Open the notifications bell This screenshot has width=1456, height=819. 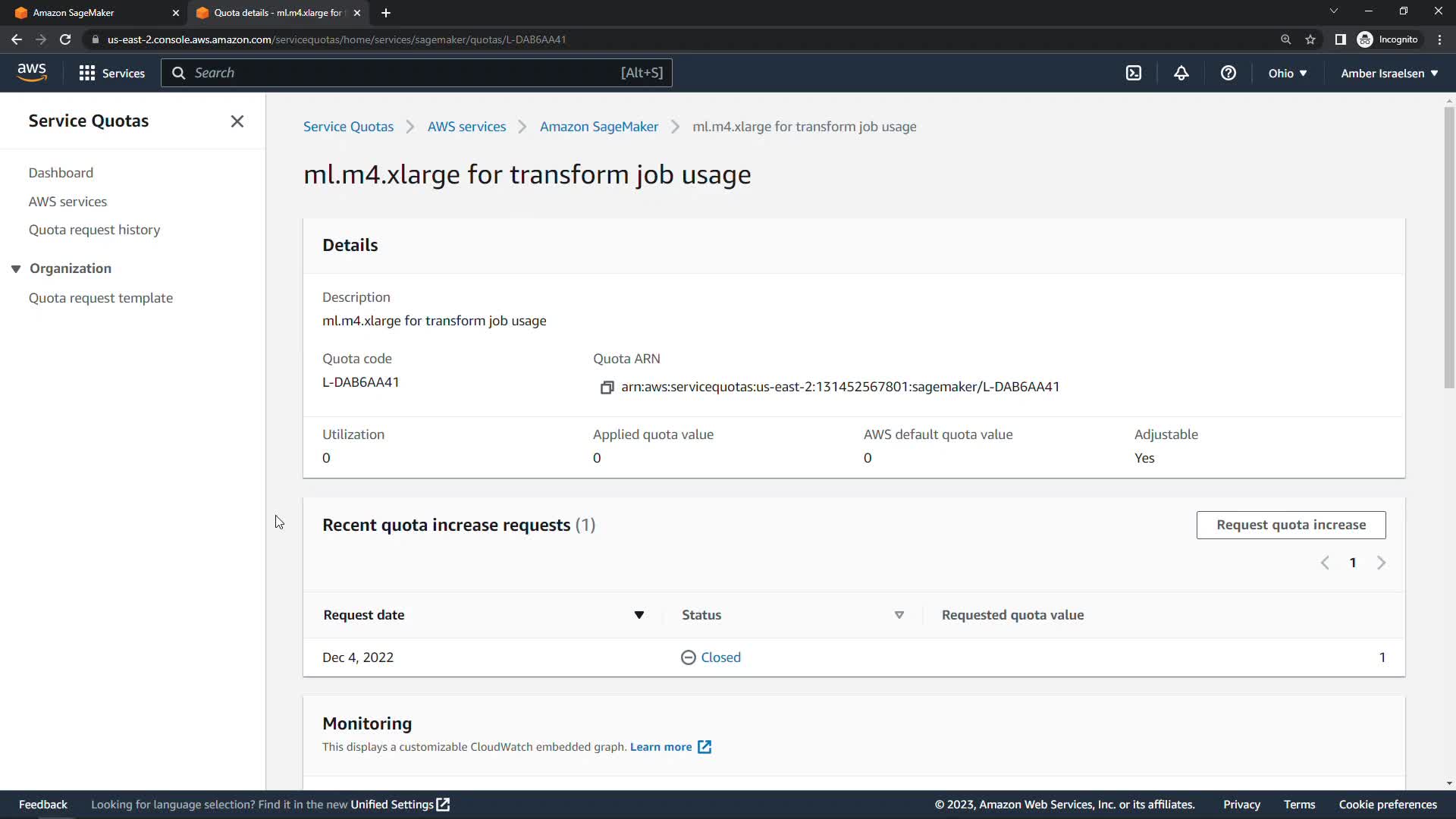1181,73
